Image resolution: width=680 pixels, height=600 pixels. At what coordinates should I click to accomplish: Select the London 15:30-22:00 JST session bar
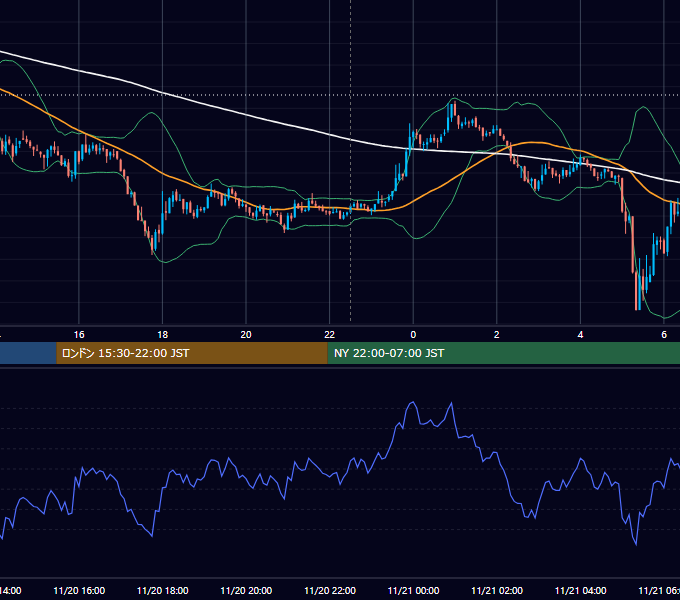click(192, 353)
